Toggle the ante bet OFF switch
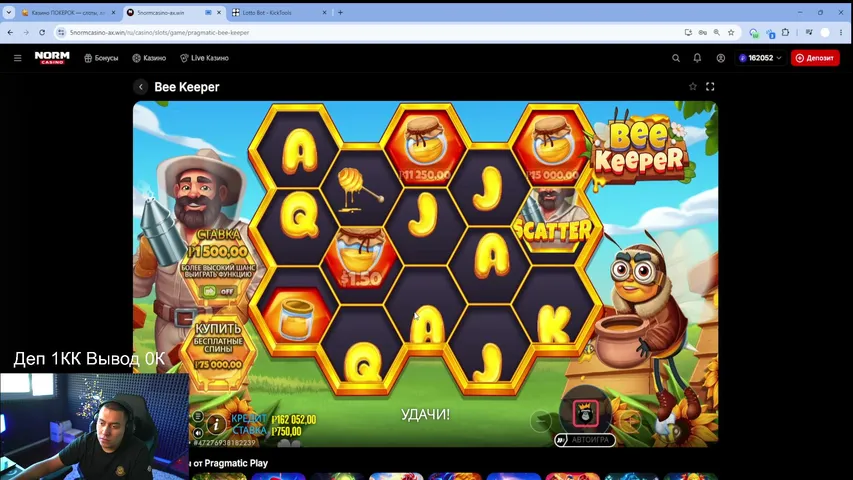Screen dimensions: 853x480 (218, 291)
